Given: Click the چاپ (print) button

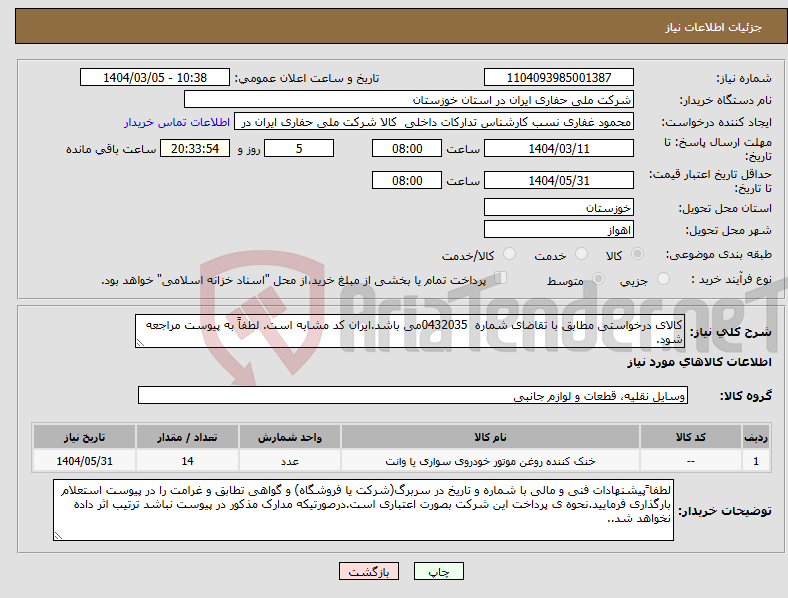Looking at the screenshot, I should point(438,571).
